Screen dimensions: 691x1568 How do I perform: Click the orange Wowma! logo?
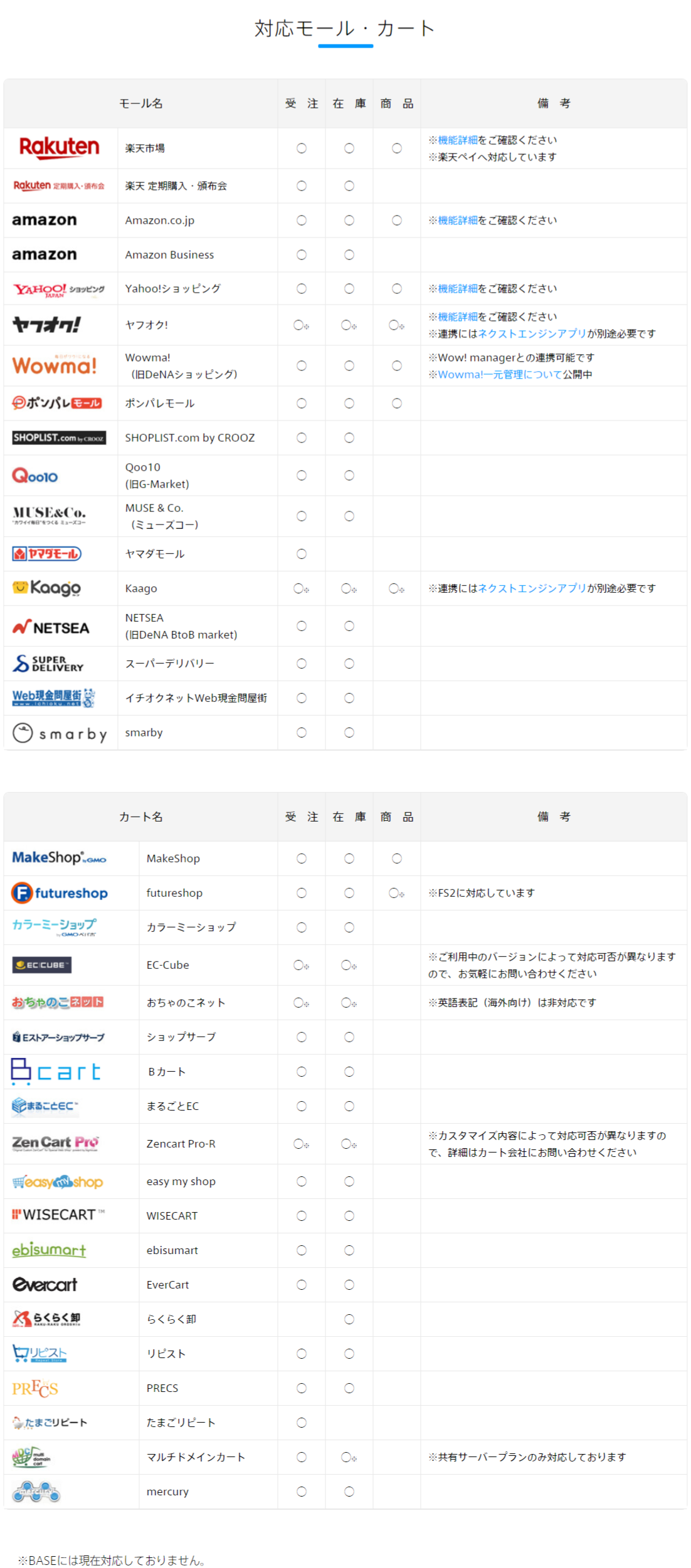point(55,365)
